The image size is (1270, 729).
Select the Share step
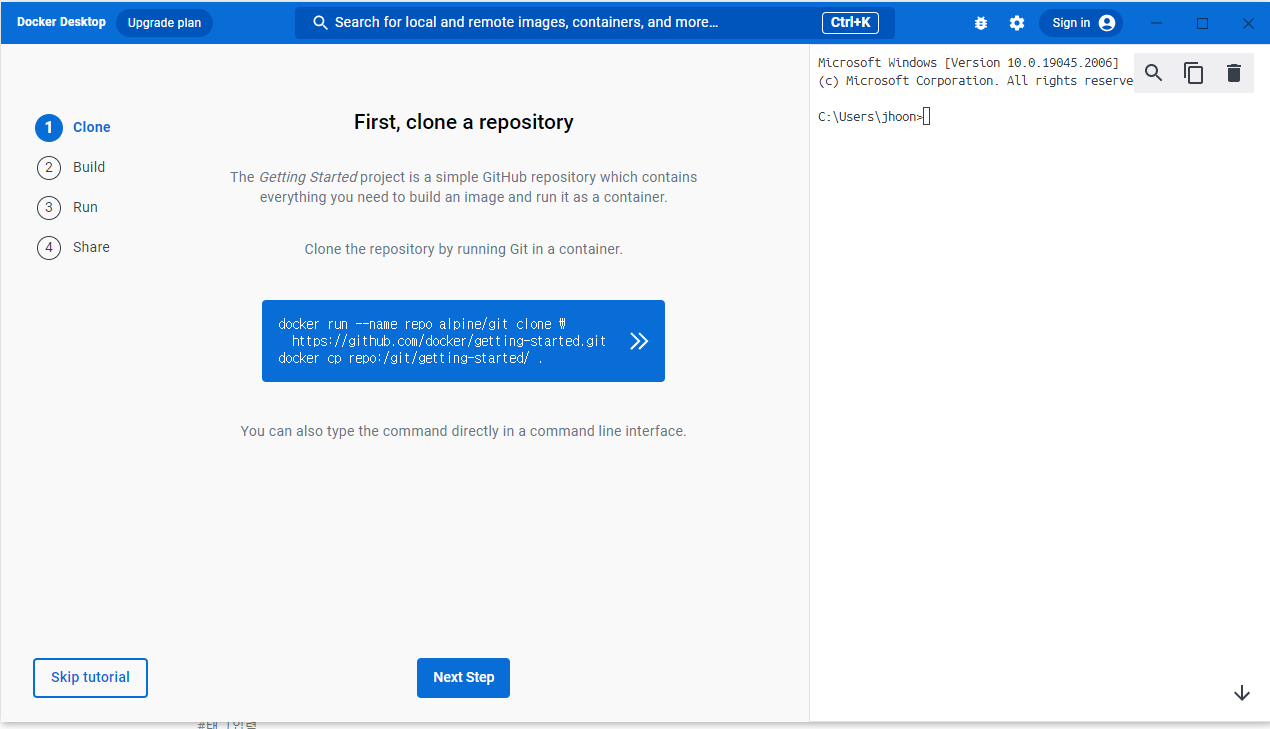point(73,247)
